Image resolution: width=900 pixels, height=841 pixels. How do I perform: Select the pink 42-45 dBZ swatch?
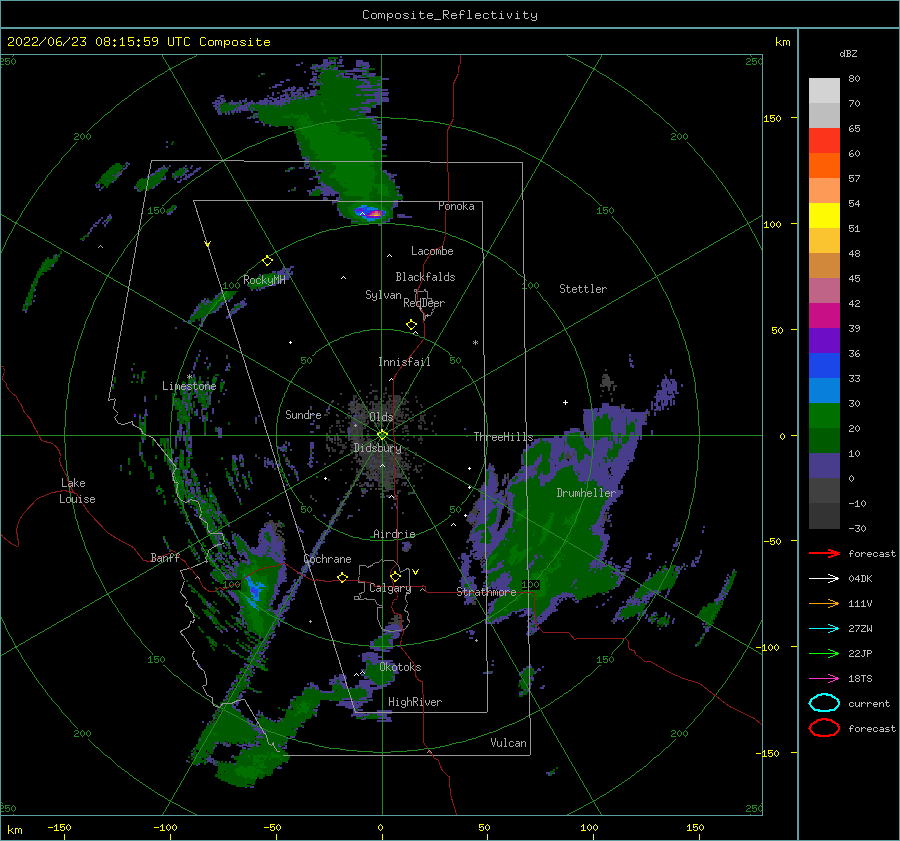824,290
